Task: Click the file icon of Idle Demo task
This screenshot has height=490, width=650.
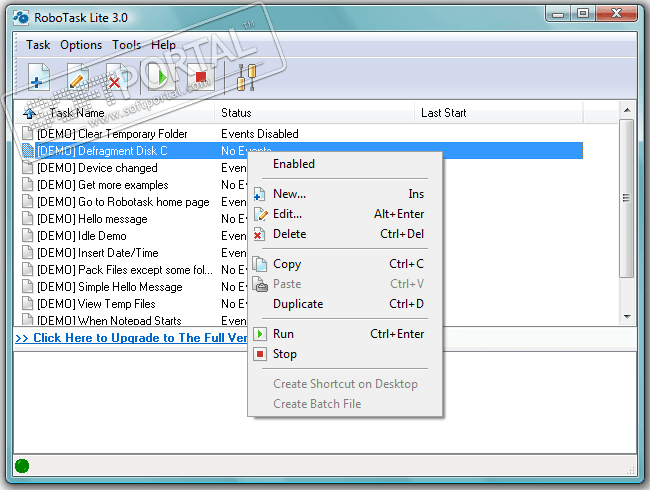Action: click(x=28, y=235)
